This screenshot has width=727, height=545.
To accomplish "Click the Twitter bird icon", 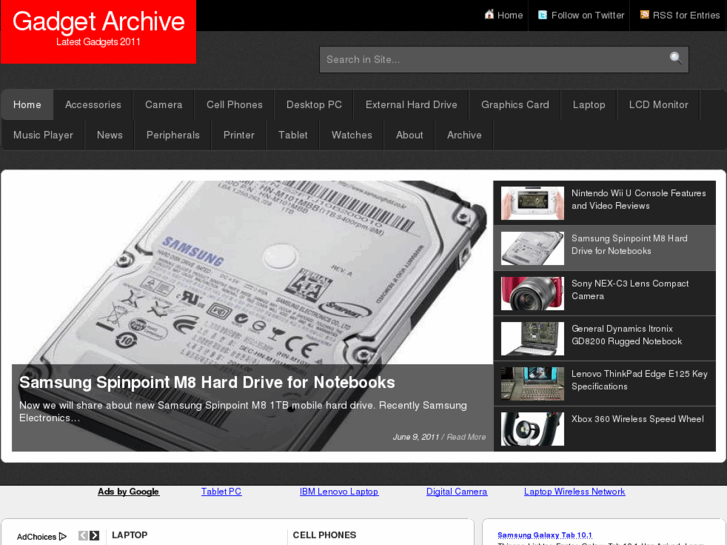I will [x=542, y=15].
